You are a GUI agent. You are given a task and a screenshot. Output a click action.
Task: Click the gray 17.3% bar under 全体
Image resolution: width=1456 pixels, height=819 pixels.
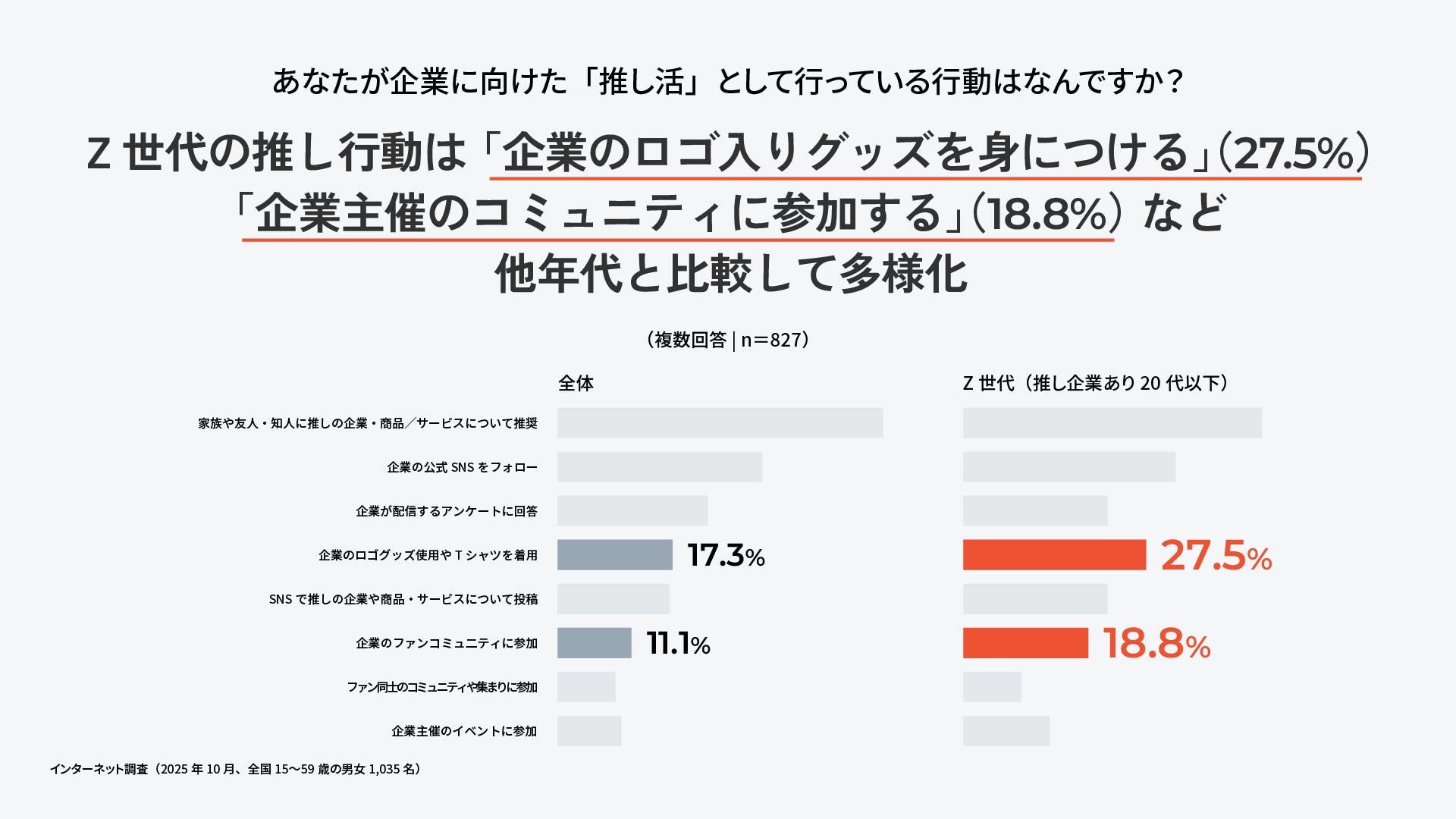615,555
